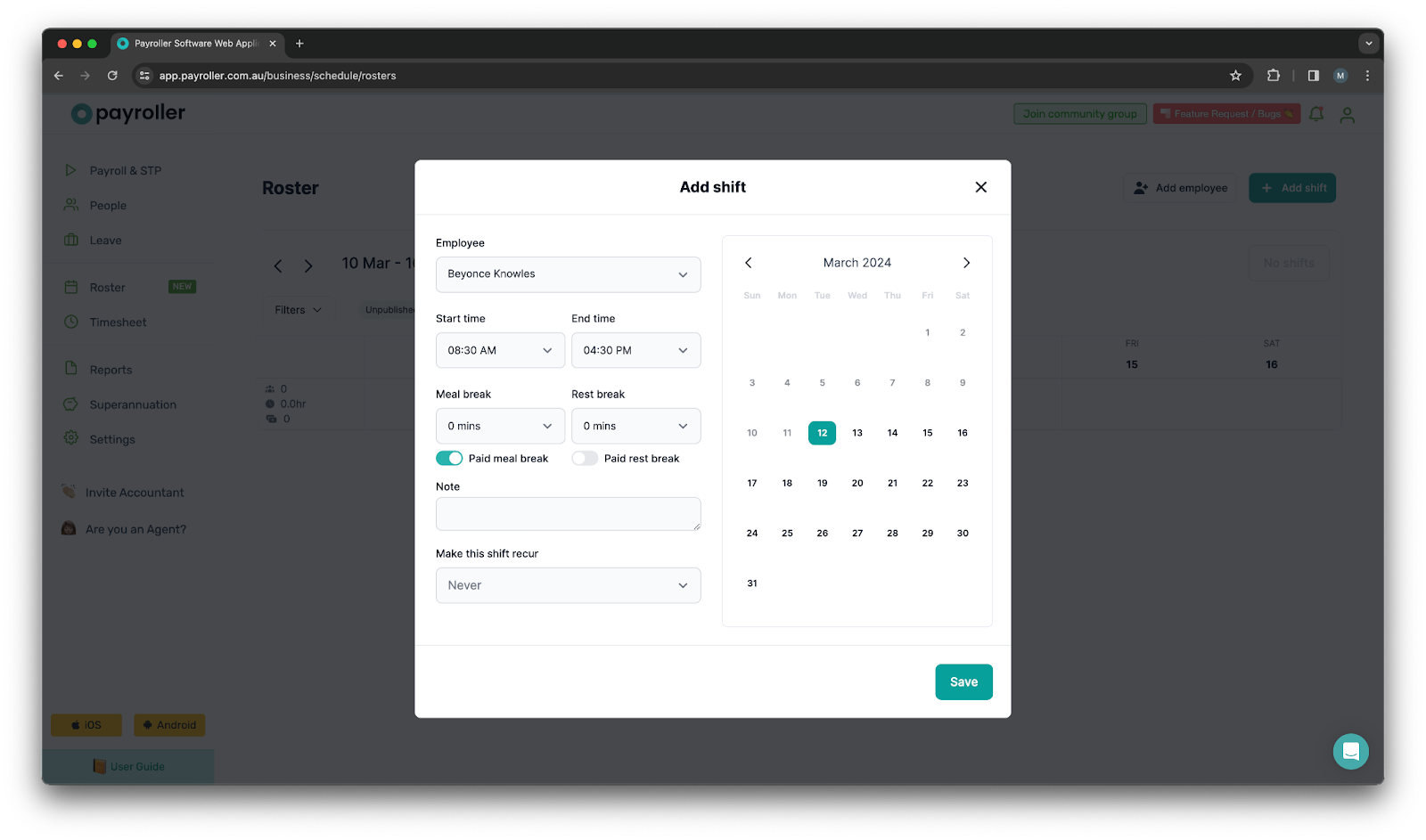Open the Make this shift recur dropdown

pos(568,585)
